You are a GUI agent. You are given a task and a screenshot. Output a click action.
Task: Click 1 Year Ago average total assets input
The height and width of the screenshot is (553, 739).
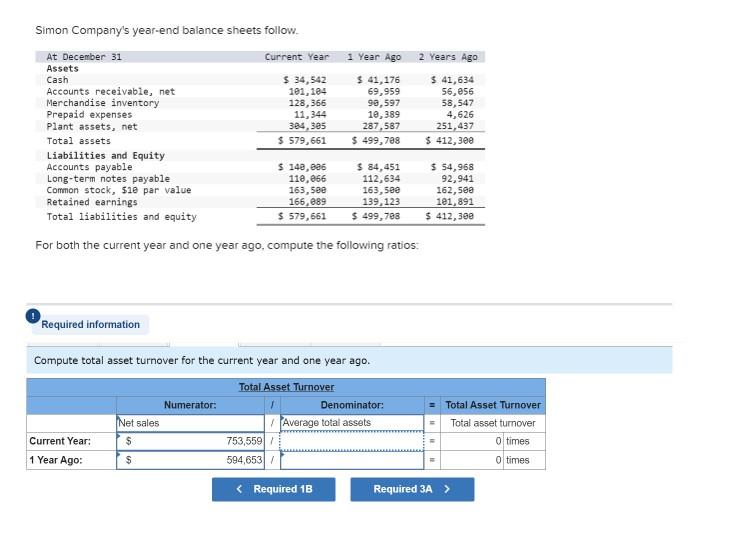[352, 460]
